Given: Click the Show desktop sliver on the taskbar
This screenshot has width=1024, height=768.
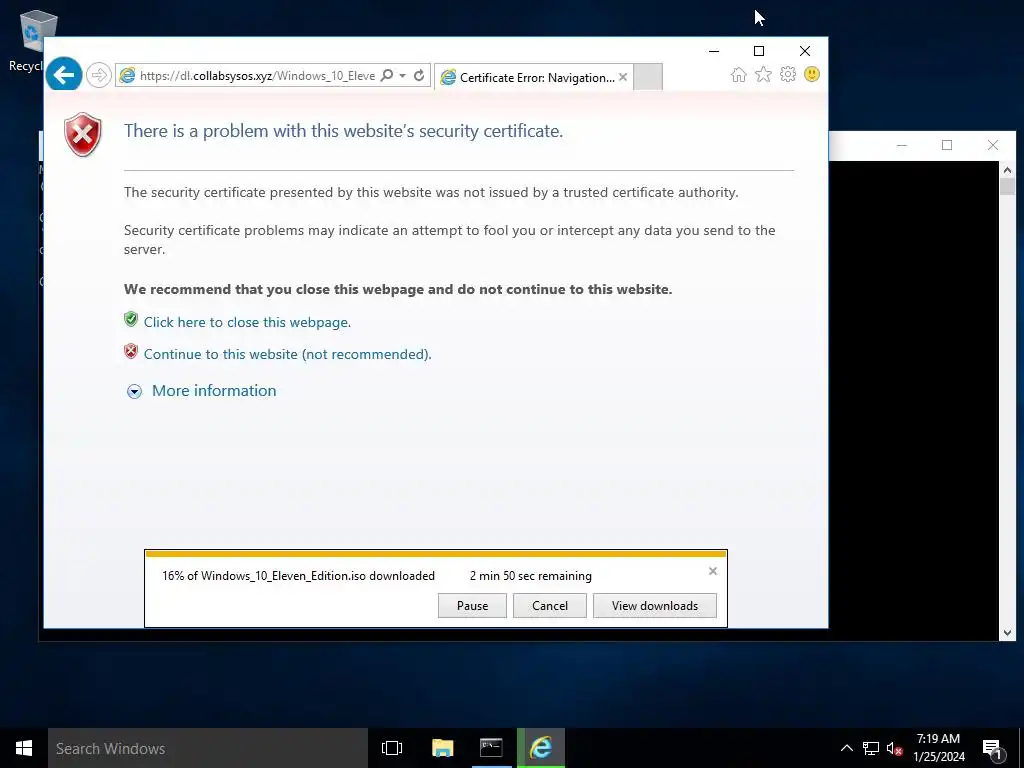Looking at the screenshot, I should 1021,748.
